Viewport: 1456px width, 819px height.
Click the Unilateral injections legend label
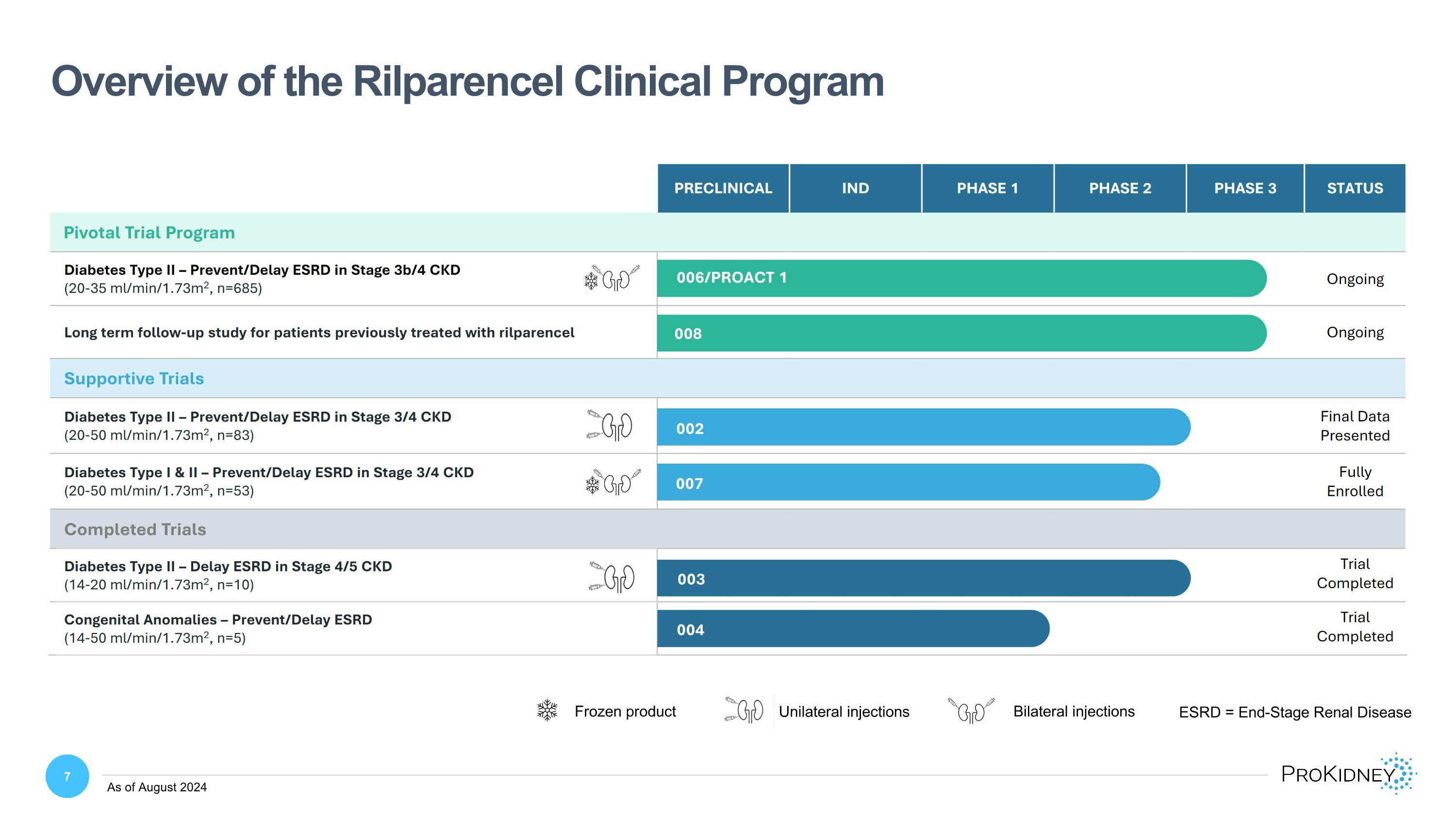coord(844,712)
